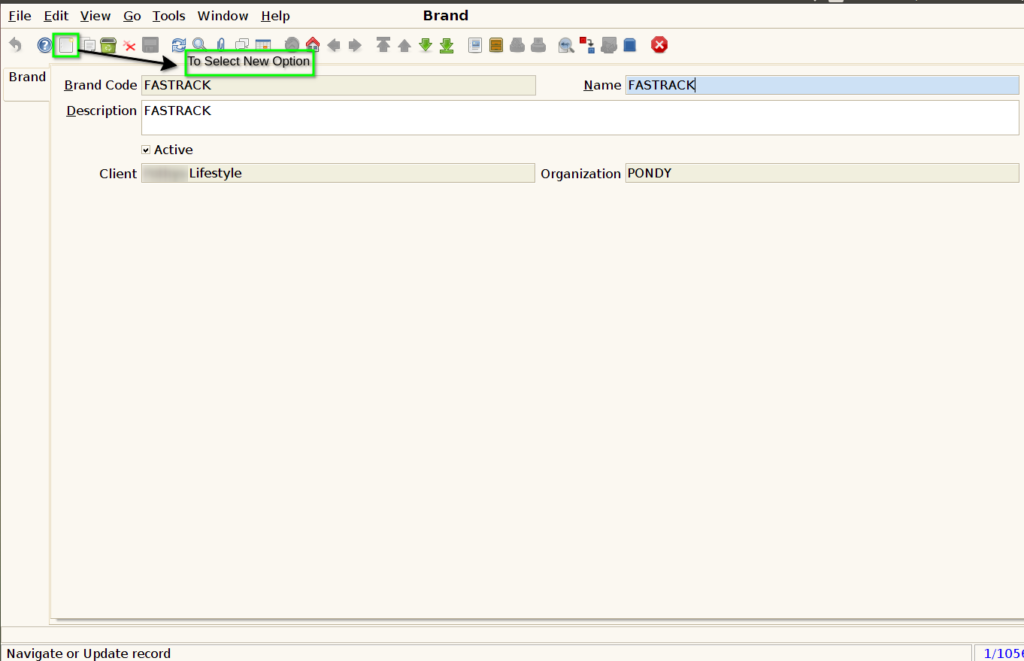The width and height of the screenshot is (1024, 661).
Task: Go to next record green down arrow
Action: [x=426, y=45]
